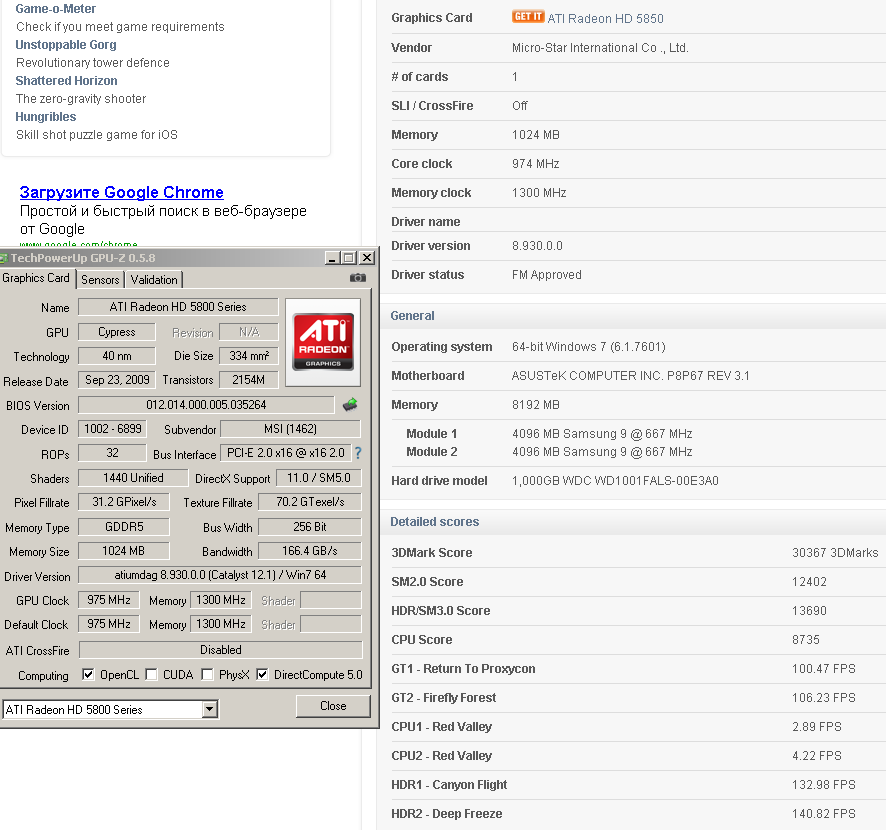Click the www.google.com/chrome ad URL
This screenshot has width=886, height=830.
[x=79, y=244]
